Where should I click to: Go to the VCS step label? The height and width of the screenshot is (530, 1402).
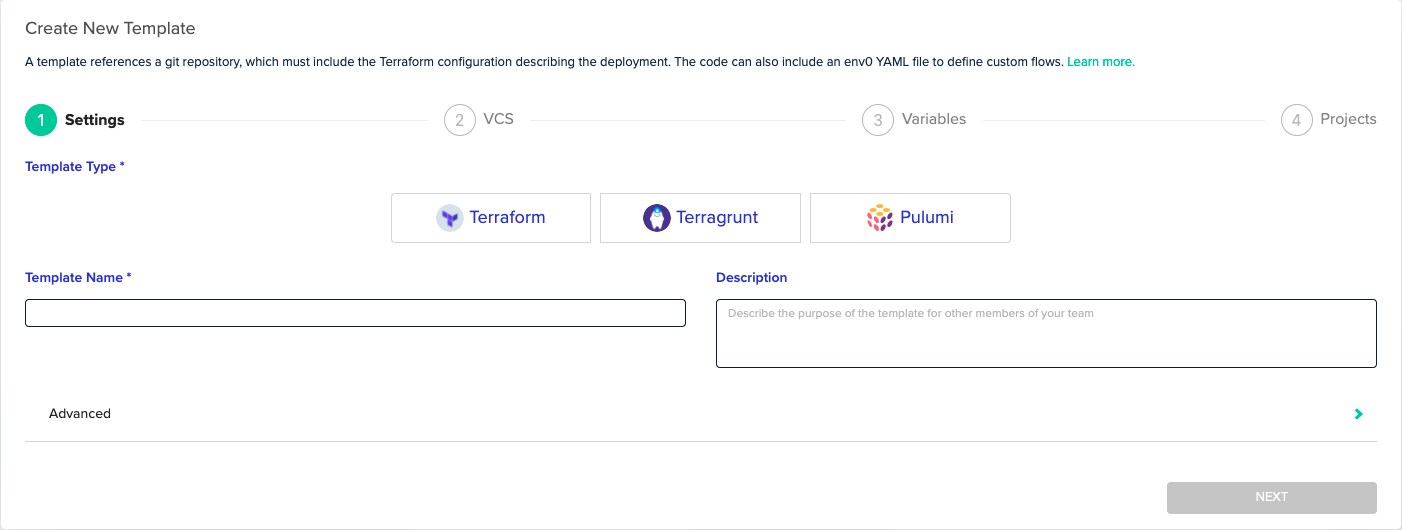(498, 119)
